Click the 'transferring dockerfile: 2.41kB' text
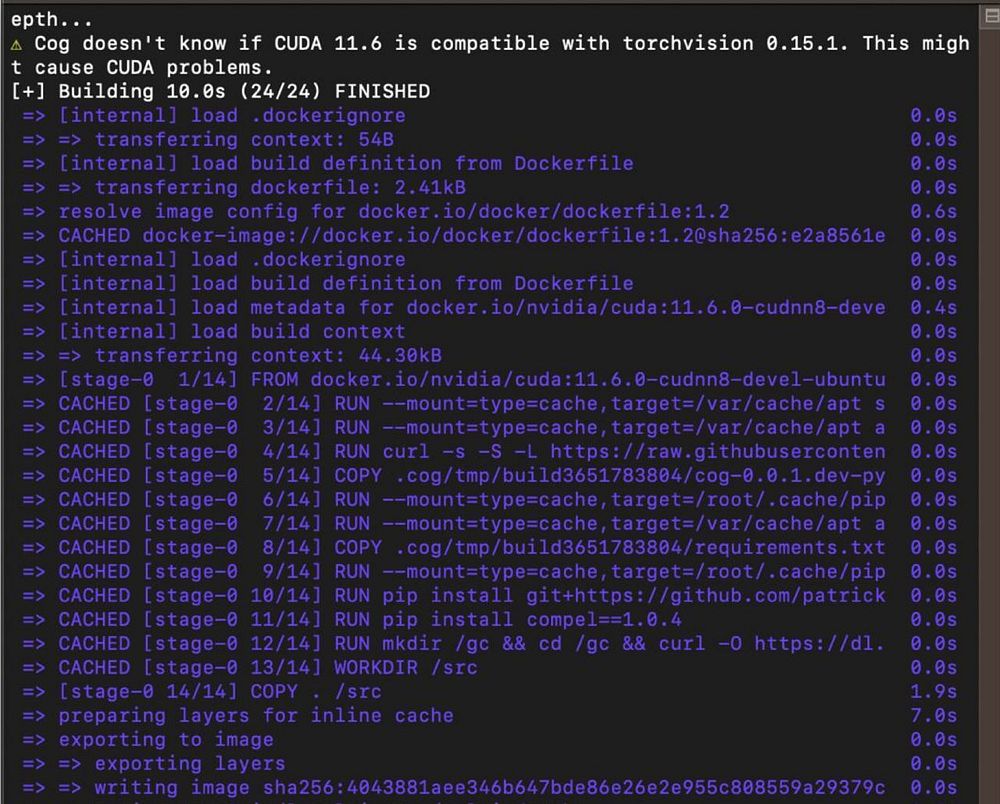Viewport: 1000px width, 804px height. 280,188
